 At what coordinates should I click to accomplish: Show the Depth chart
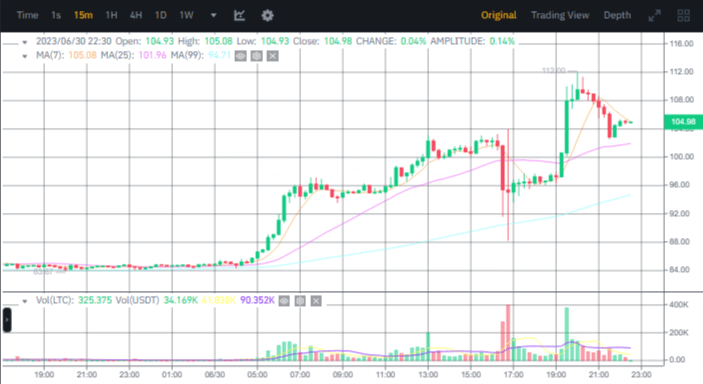617,15
